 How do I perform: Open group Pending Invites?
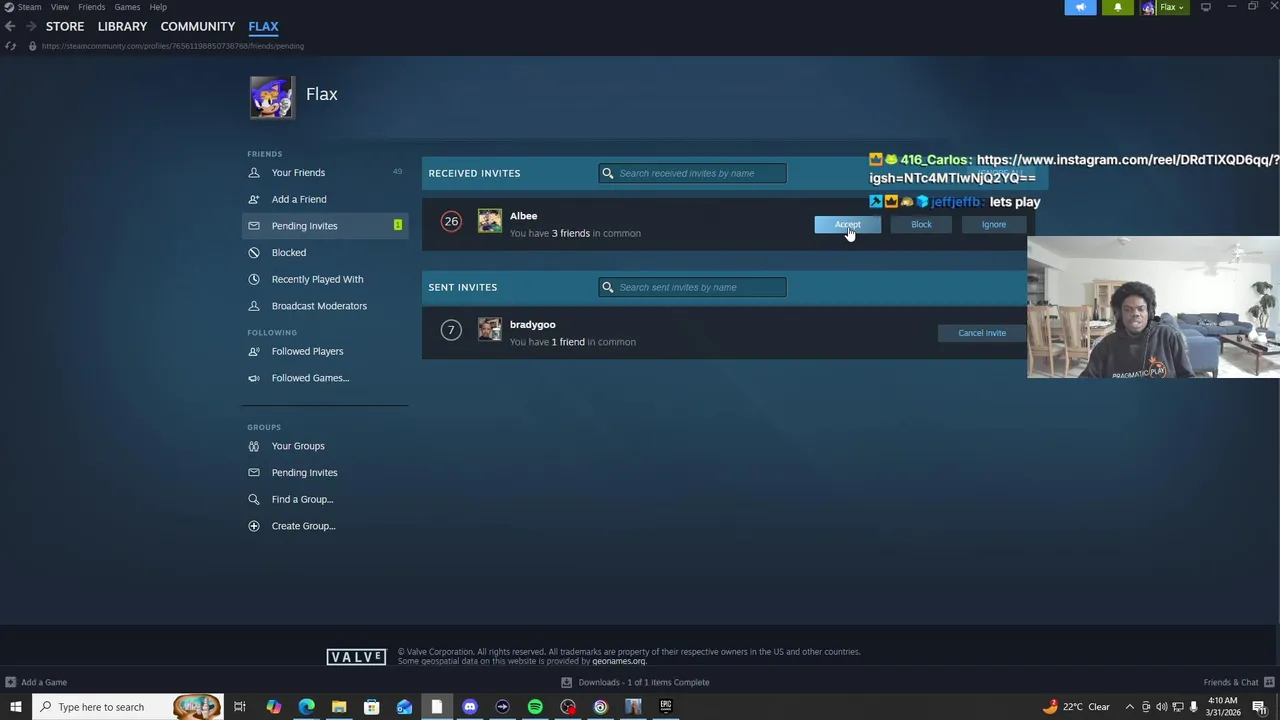pyautogui.click(x=304, y=472)
